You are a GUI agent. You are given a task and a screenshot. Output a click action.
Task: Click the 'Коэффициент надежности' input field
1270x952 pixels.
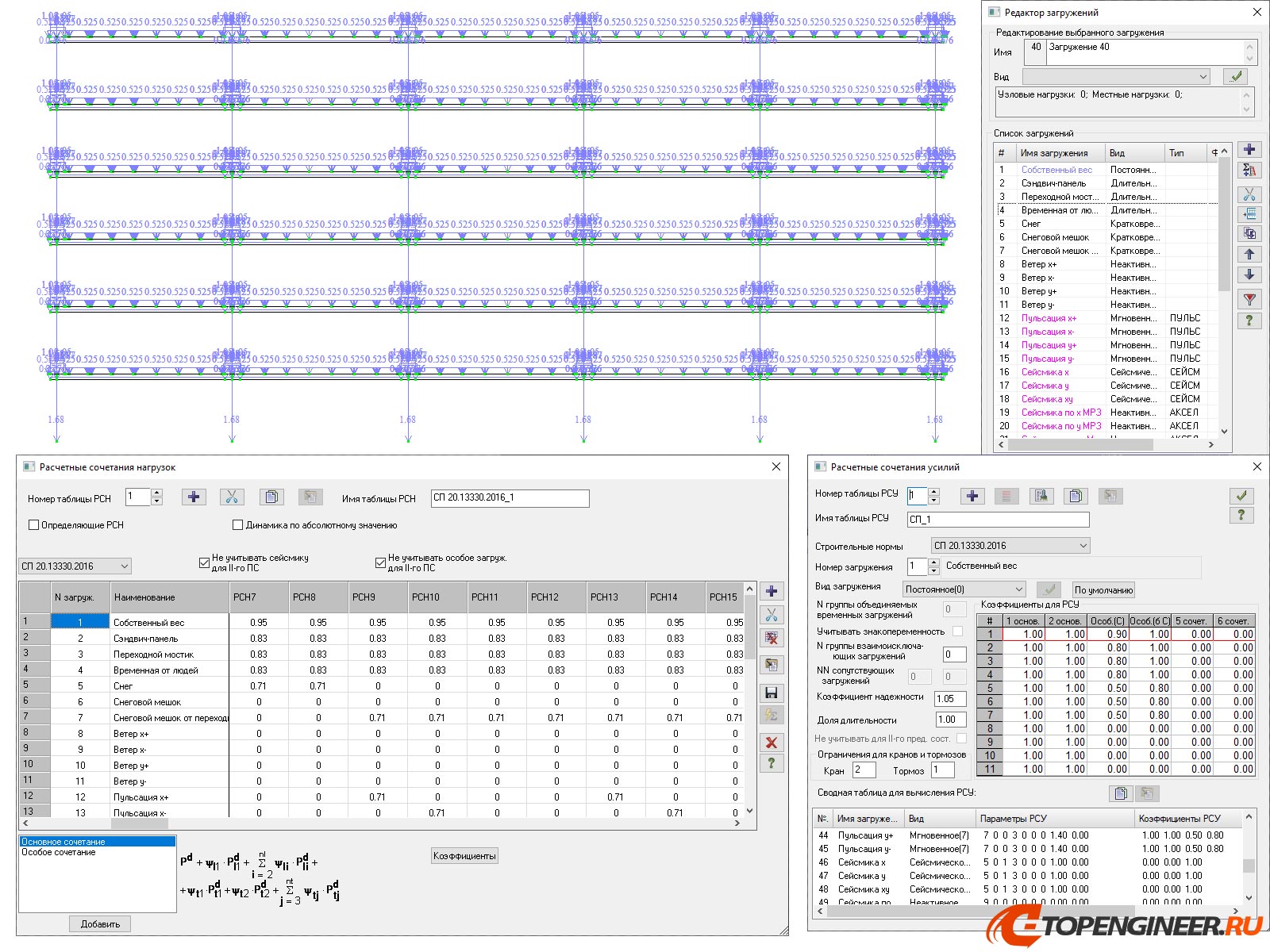pos(950,699)
